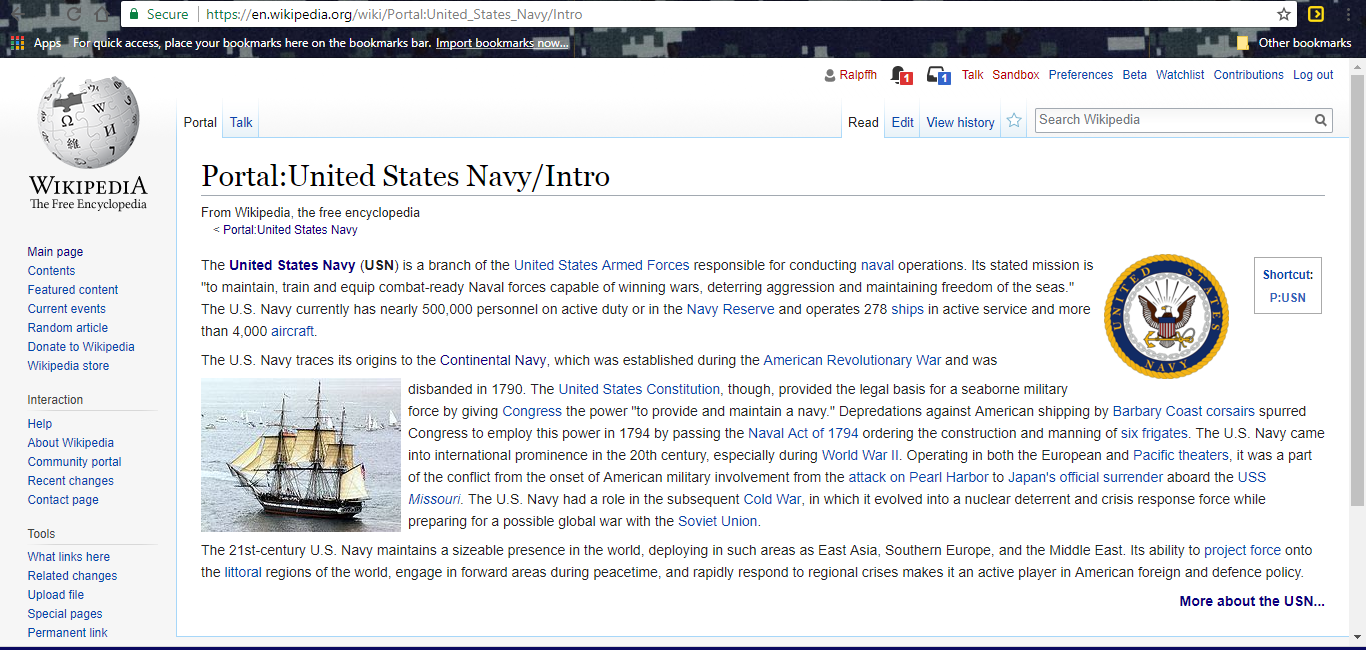Open Related changes link
This screenshot has width=1366, height=650.
72,576
